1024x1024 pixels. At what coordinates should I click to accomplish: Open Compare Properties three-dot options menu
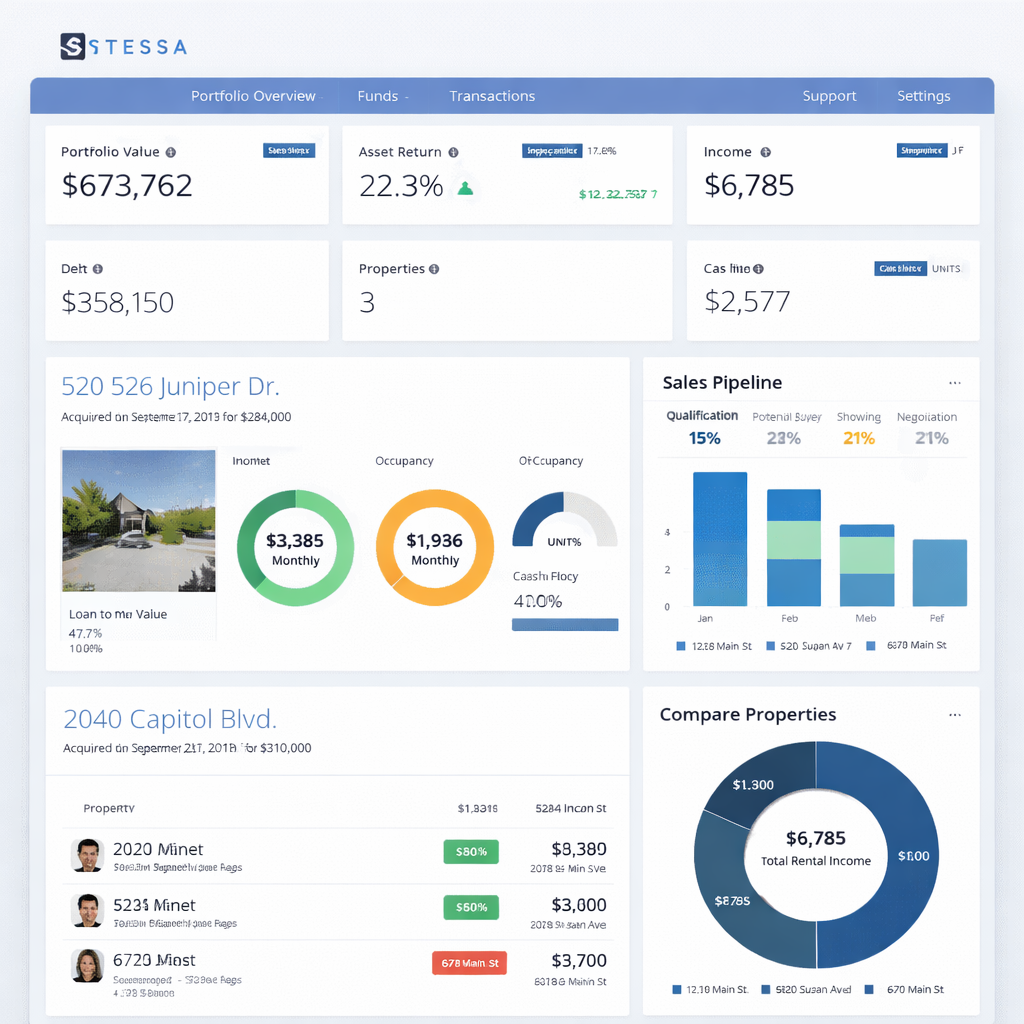[954, 715]
